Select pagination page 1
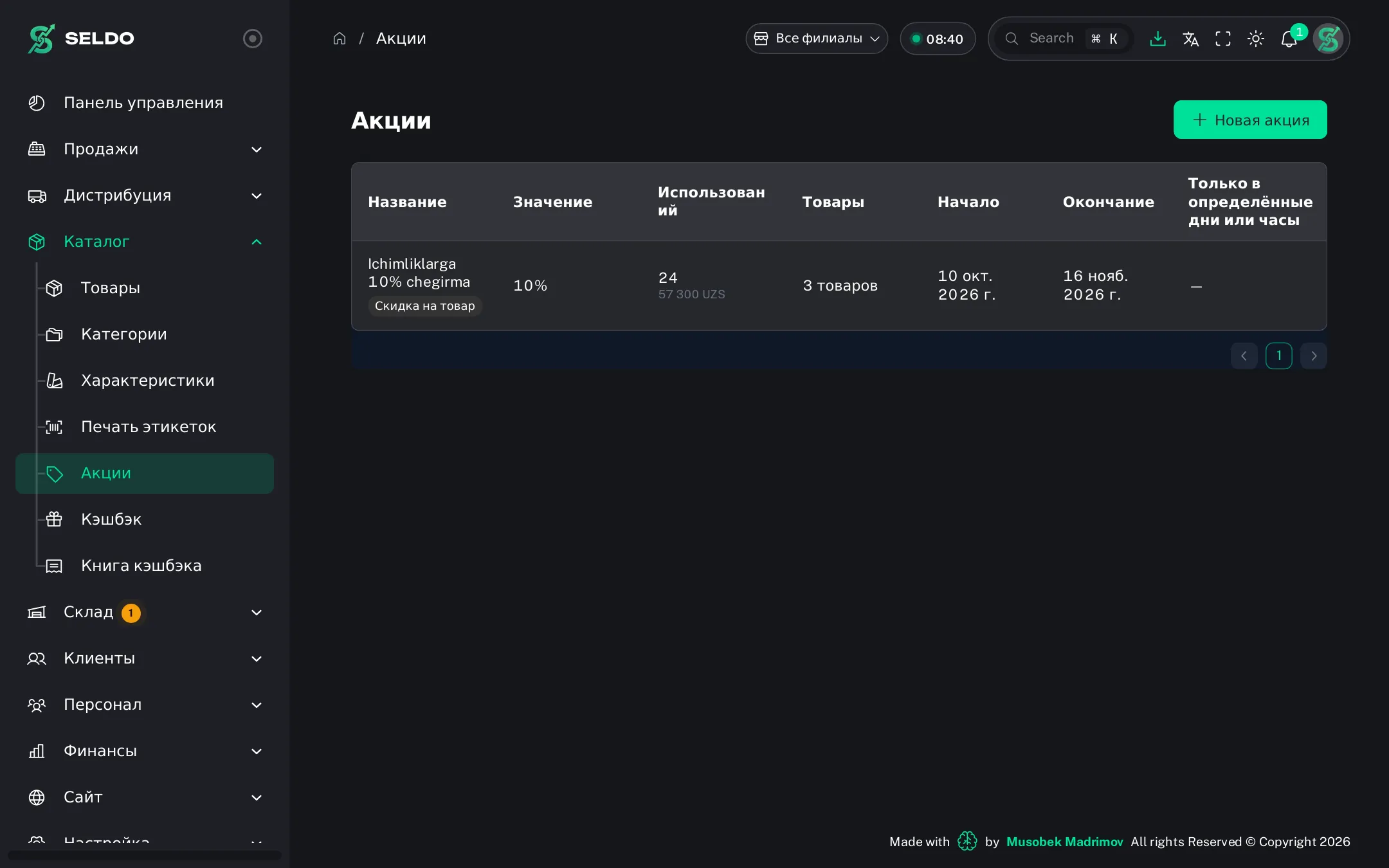Screen dimensions: 1389x868 click(x=1278, y=356)
